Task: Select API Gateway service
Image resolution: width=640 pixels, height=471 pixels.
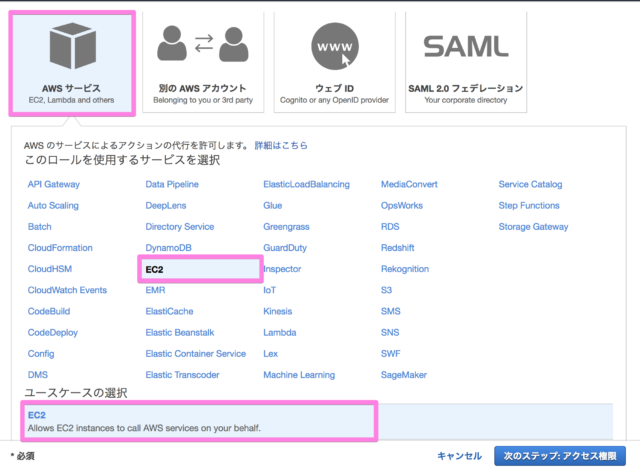Action: pos(54,184)
